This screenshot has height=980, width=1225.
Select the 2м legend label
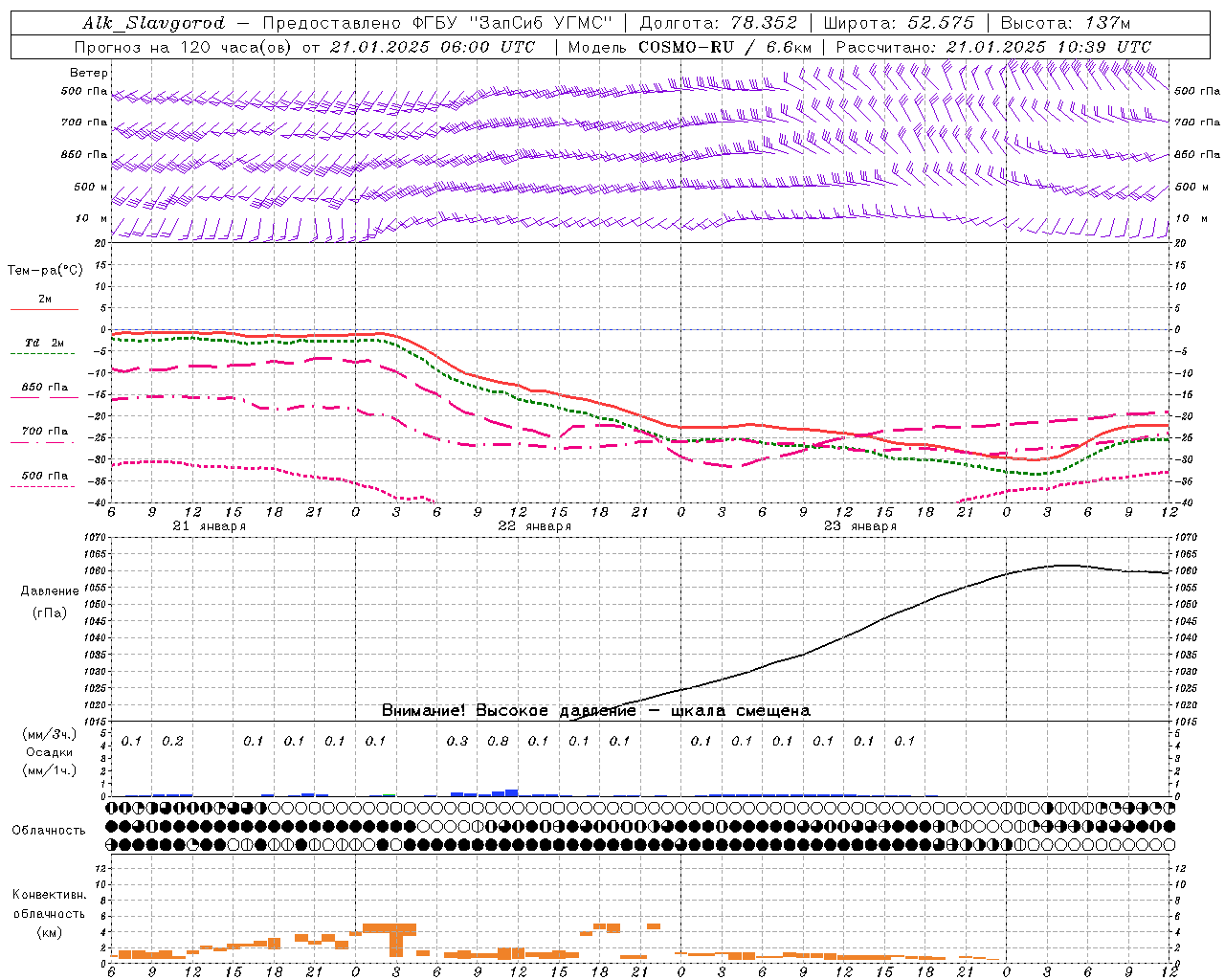(45, 300)
